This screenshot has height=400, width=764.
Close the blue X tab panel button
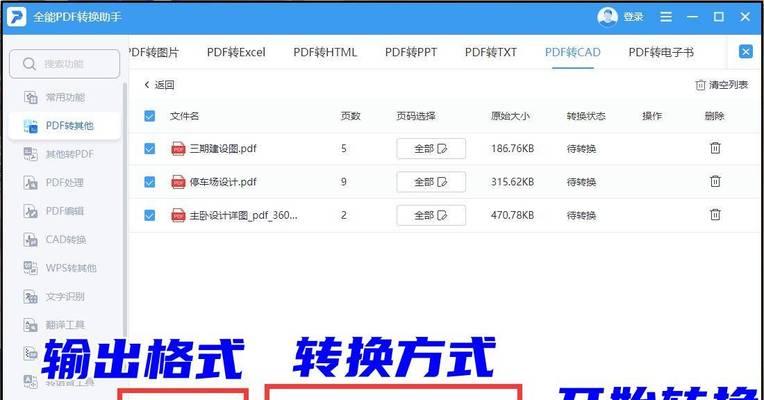click(x=745, y=52)
